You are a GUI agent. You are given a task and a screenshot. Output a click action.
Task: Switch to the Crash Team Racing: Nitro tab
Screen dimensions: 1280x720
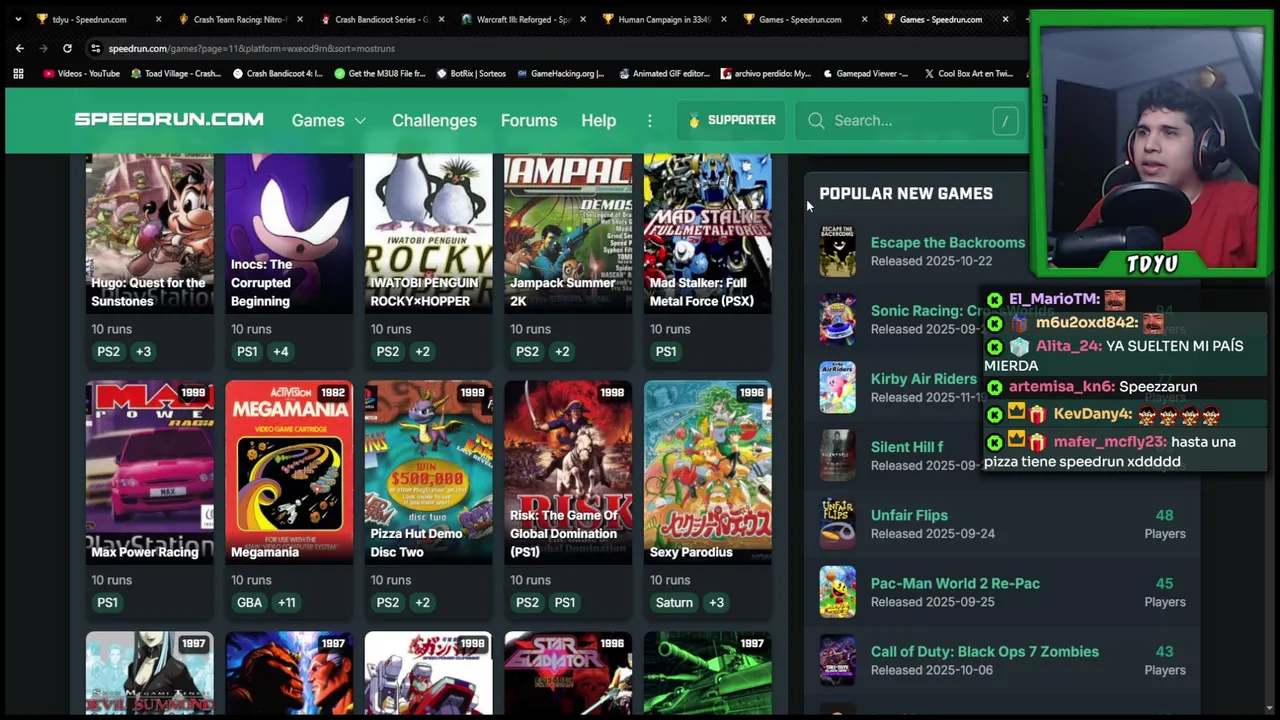click(240, 19)
